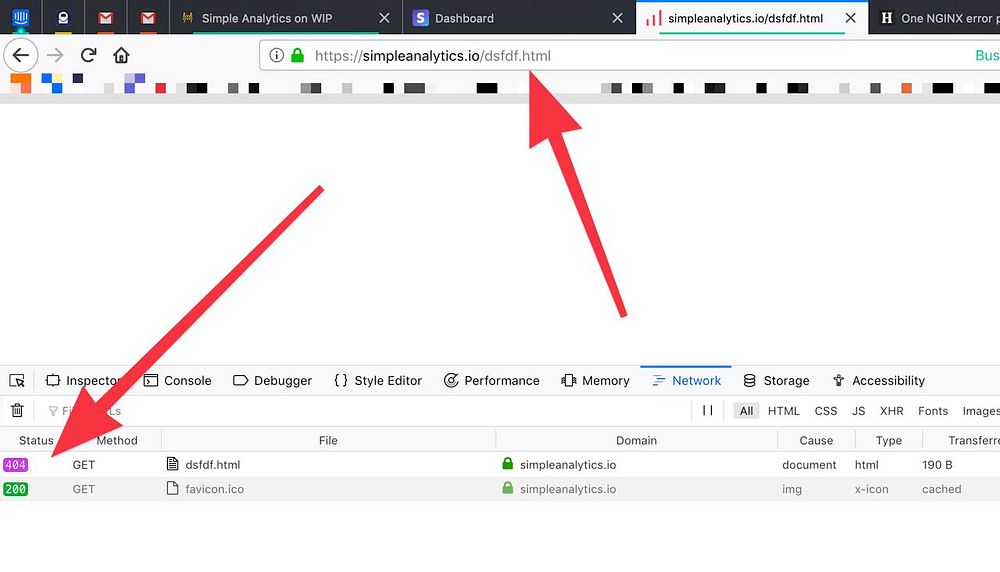The image size is (1000, 572).
Task: Show site information from the info icon
Action: tap(276, 55)
